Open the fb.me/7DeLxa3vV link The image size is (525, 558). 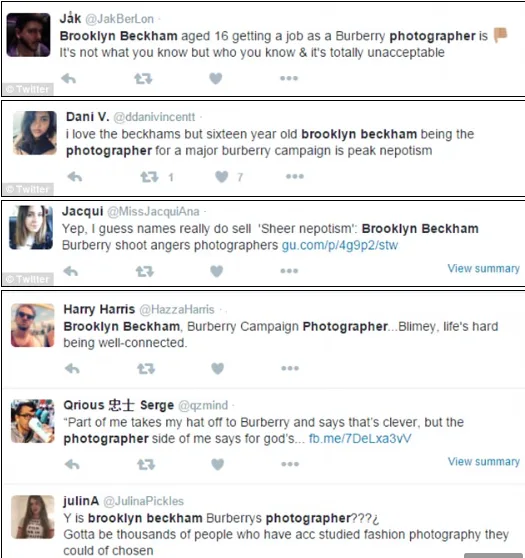(x=360, y=438)
